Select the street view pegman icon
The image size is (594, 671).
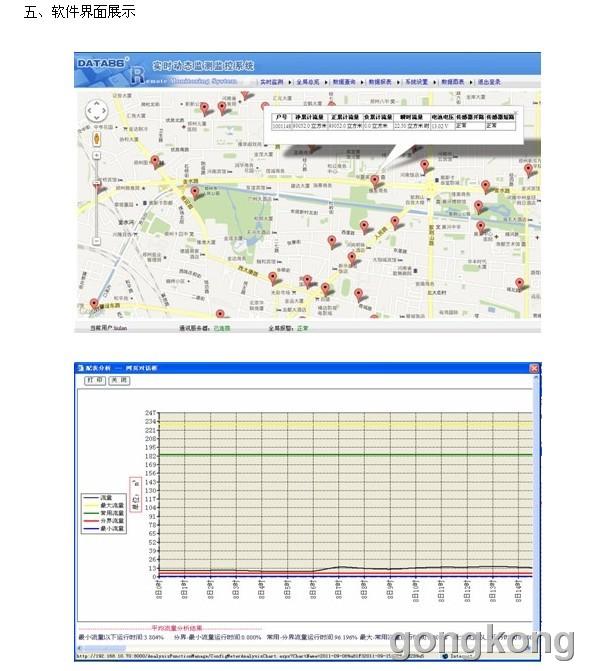[97, 139]
